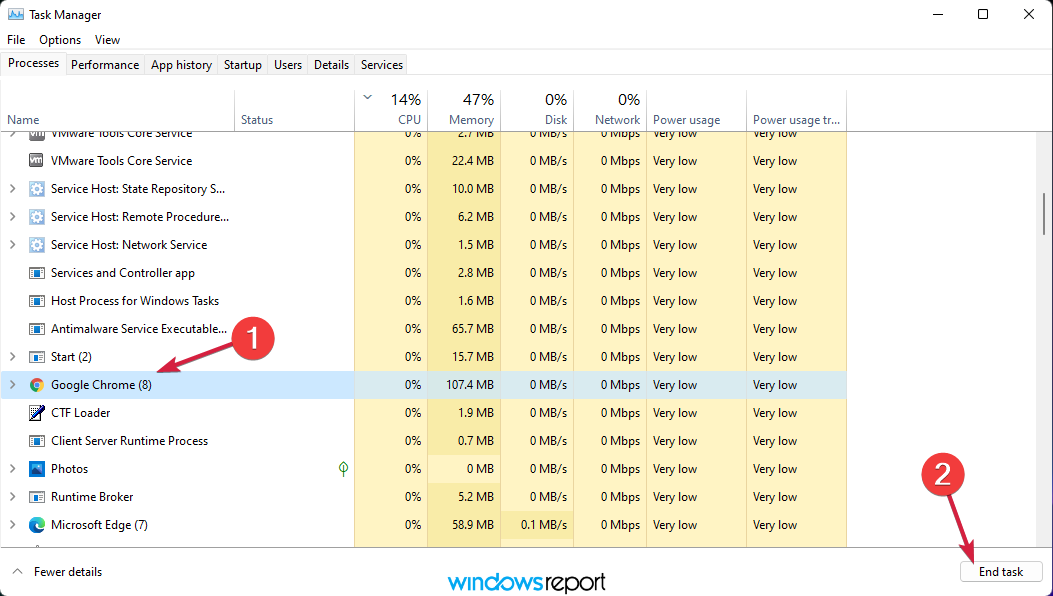Click the CTF Loader pen icon

click(37, 413)
